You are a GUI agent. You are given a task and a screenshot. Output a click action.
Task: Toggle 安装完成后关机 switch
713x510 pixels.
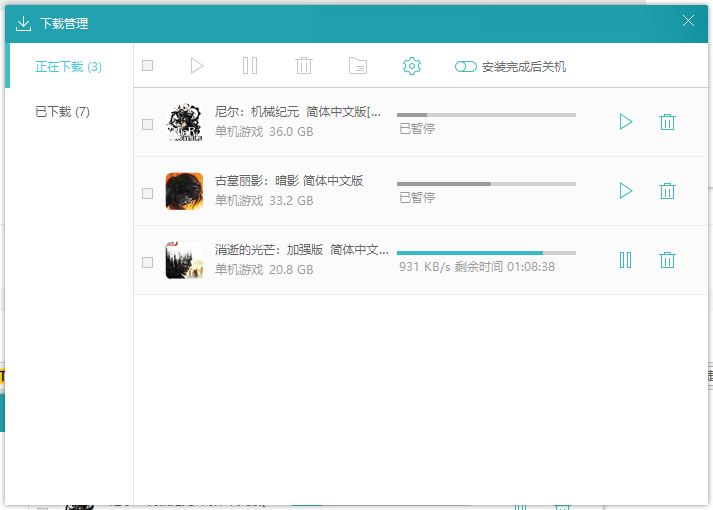pos(466,67)
